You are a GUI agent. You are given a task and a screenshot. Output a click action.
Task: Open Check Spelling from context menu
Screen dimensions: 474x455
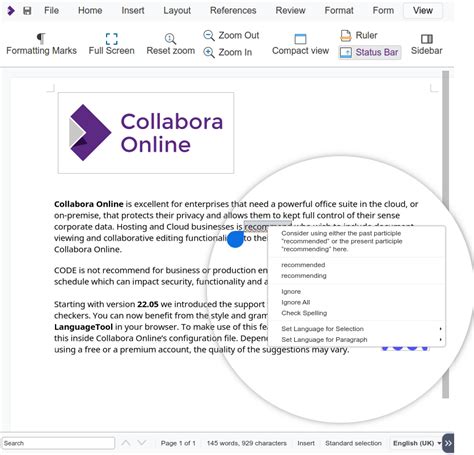point(304,313)
